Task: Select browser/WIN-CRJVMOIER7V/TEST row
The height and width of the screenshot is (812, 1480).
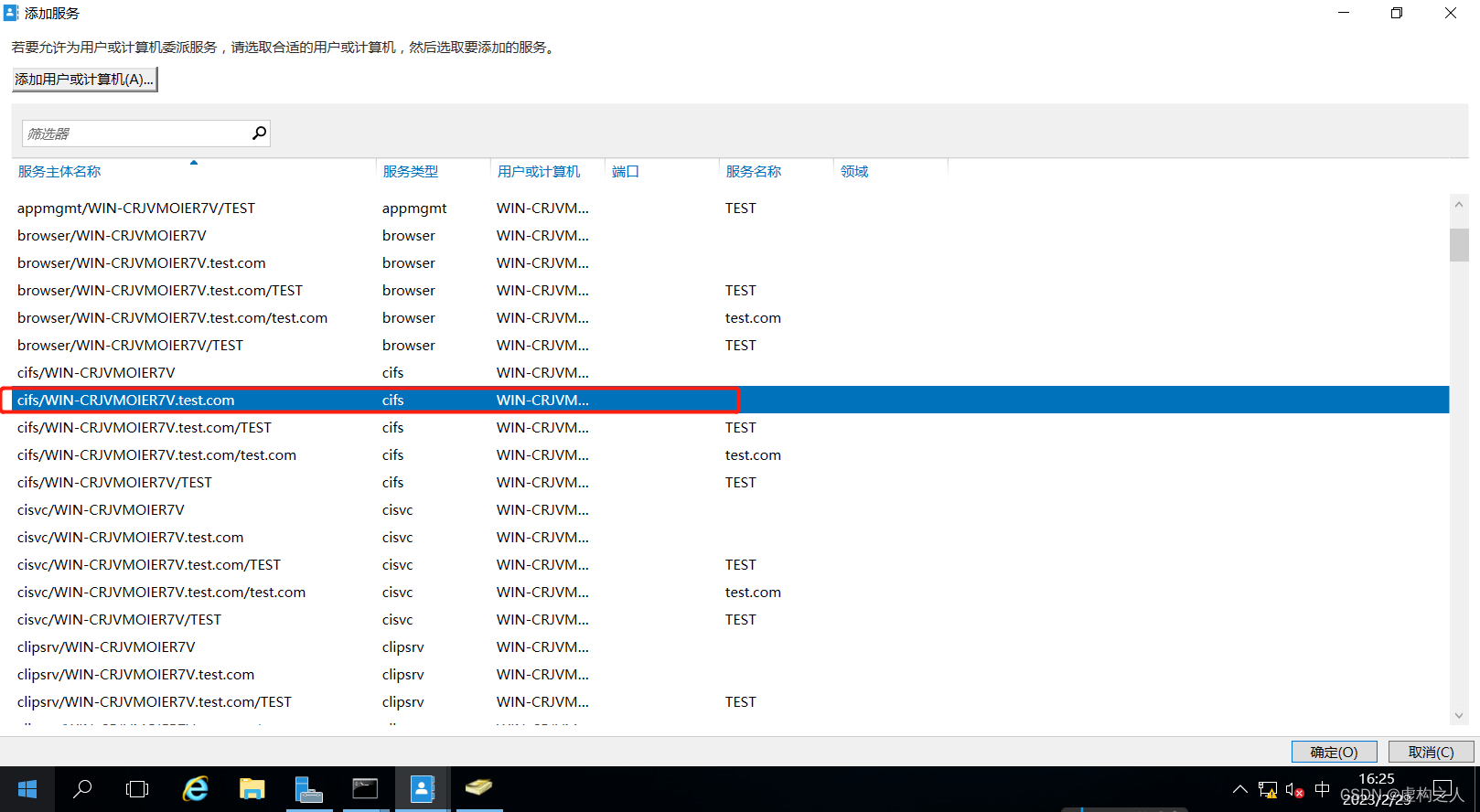Action: [x=730, y=345]
